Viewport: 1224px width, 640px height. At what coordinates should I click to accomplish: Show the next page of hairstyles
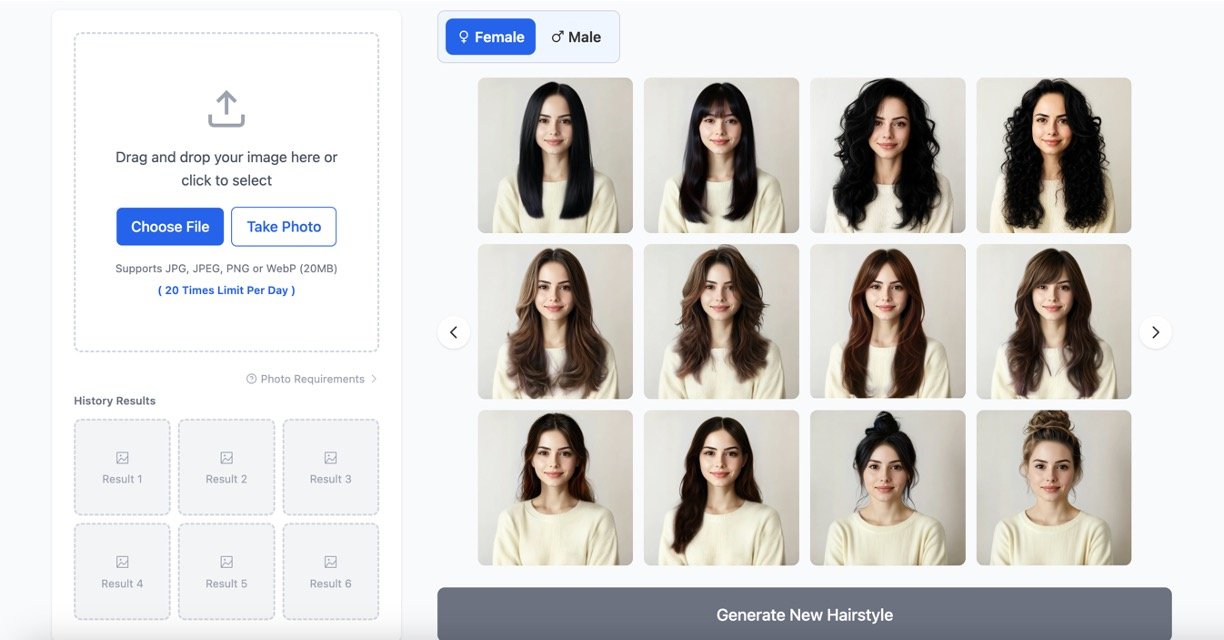(x=1155, y=332)
